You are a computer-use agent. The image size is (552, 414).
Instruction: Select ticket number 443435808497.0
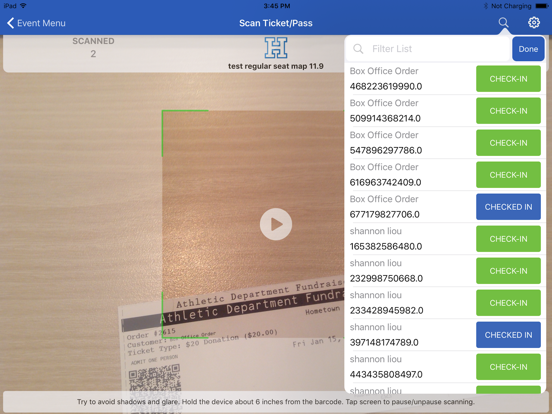click(x=386, y=375)
